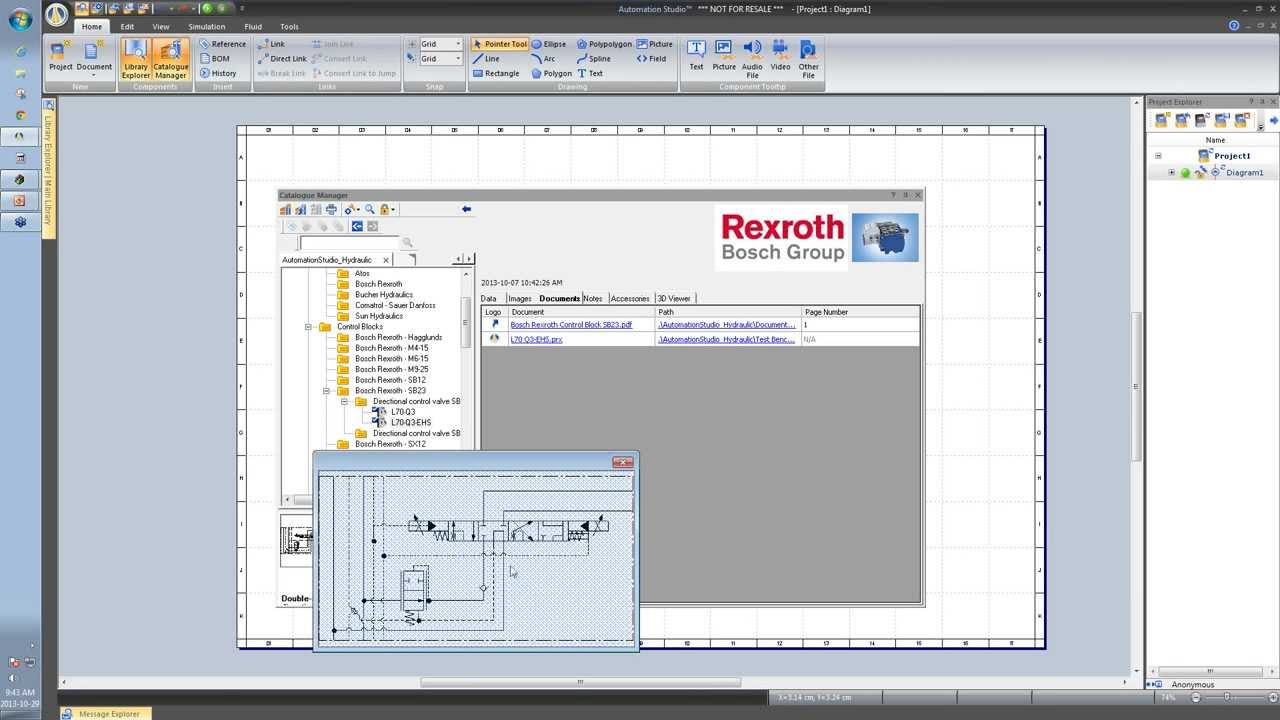Select the Line drawing tool
The width and height of the screenshot is (1280, 720).
click(x=486, y=58)
